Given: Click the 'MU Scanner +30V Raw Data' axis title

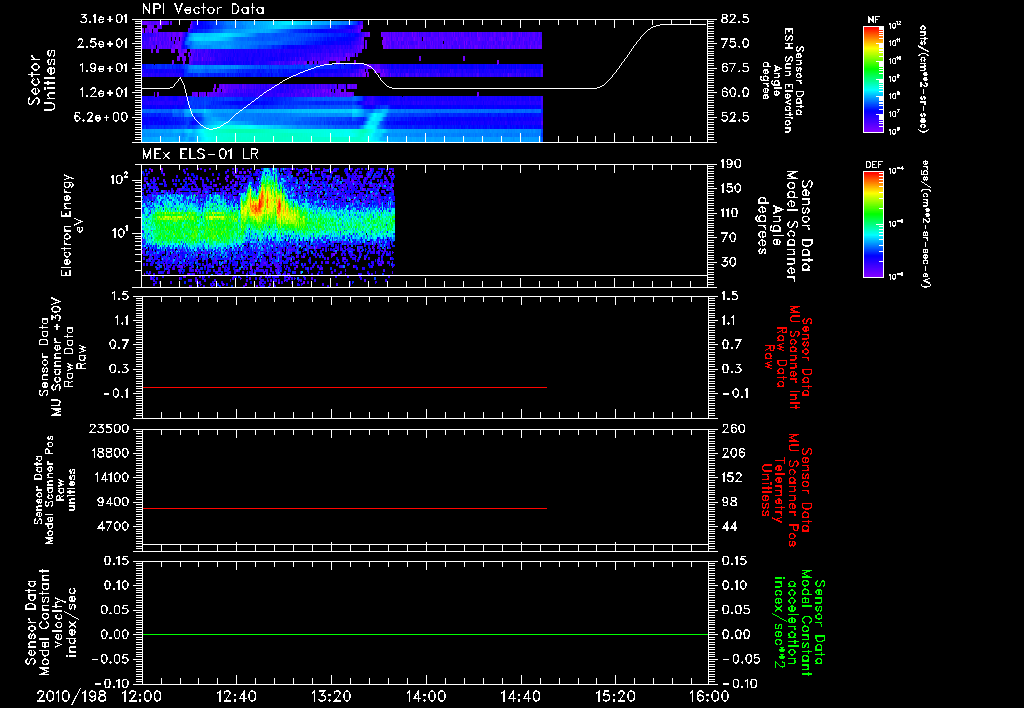Looking at the screenshot, I should pos(62,357).
